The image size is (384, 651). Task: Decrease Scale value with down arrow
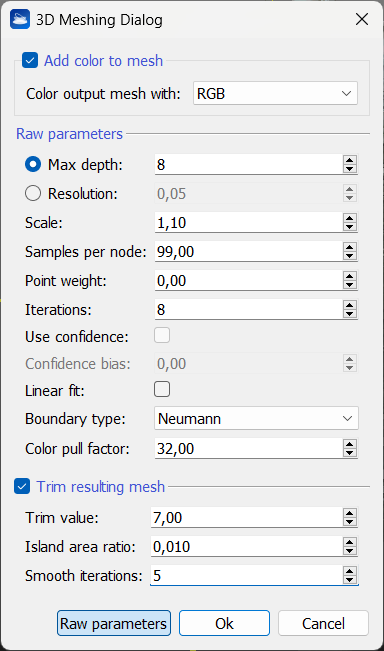click(350, 227)
